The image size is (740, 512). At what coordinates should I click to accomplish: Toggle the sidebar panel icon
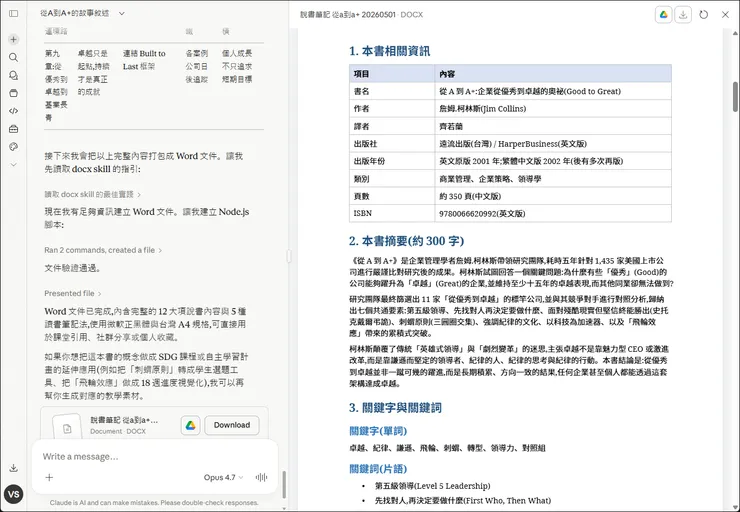pos(14,14)
